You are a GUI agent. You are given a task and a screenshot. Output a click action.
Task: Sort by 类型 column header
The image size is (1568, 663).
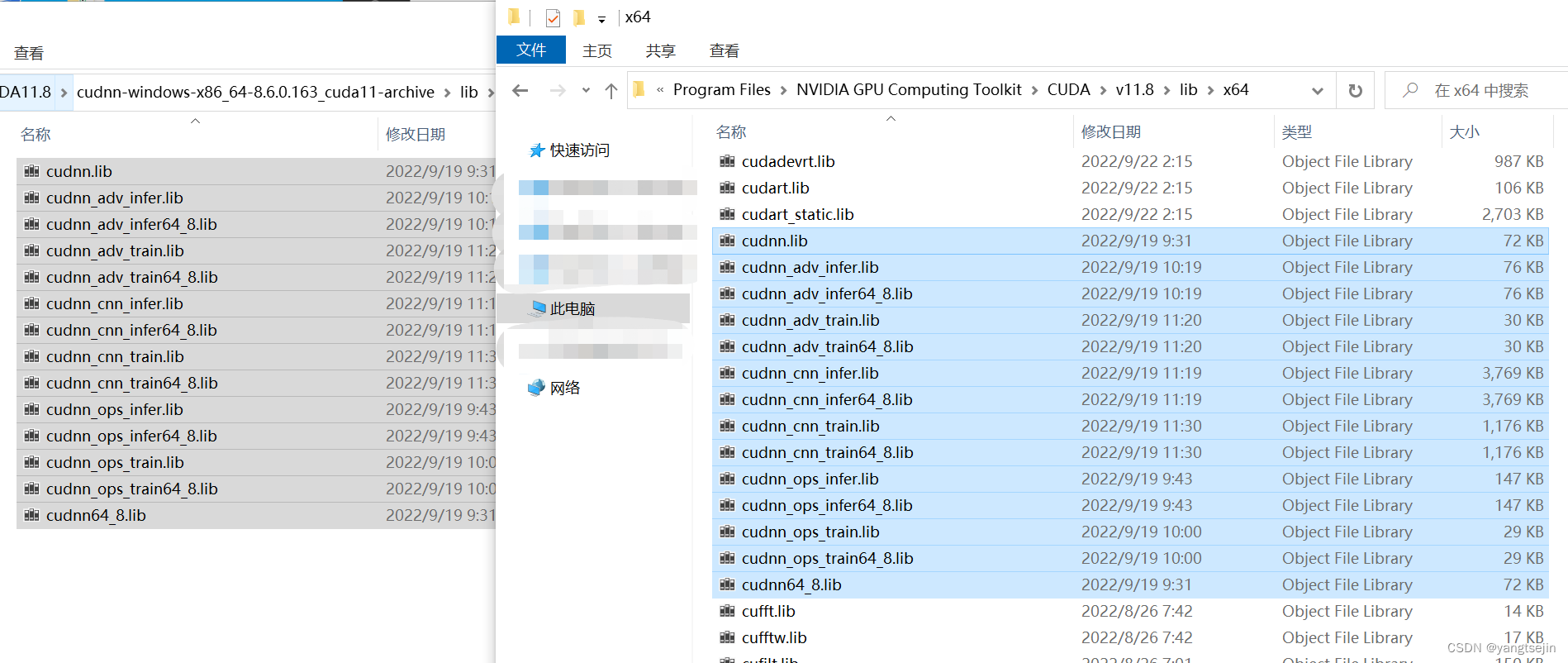click(x=1297, y=132)
